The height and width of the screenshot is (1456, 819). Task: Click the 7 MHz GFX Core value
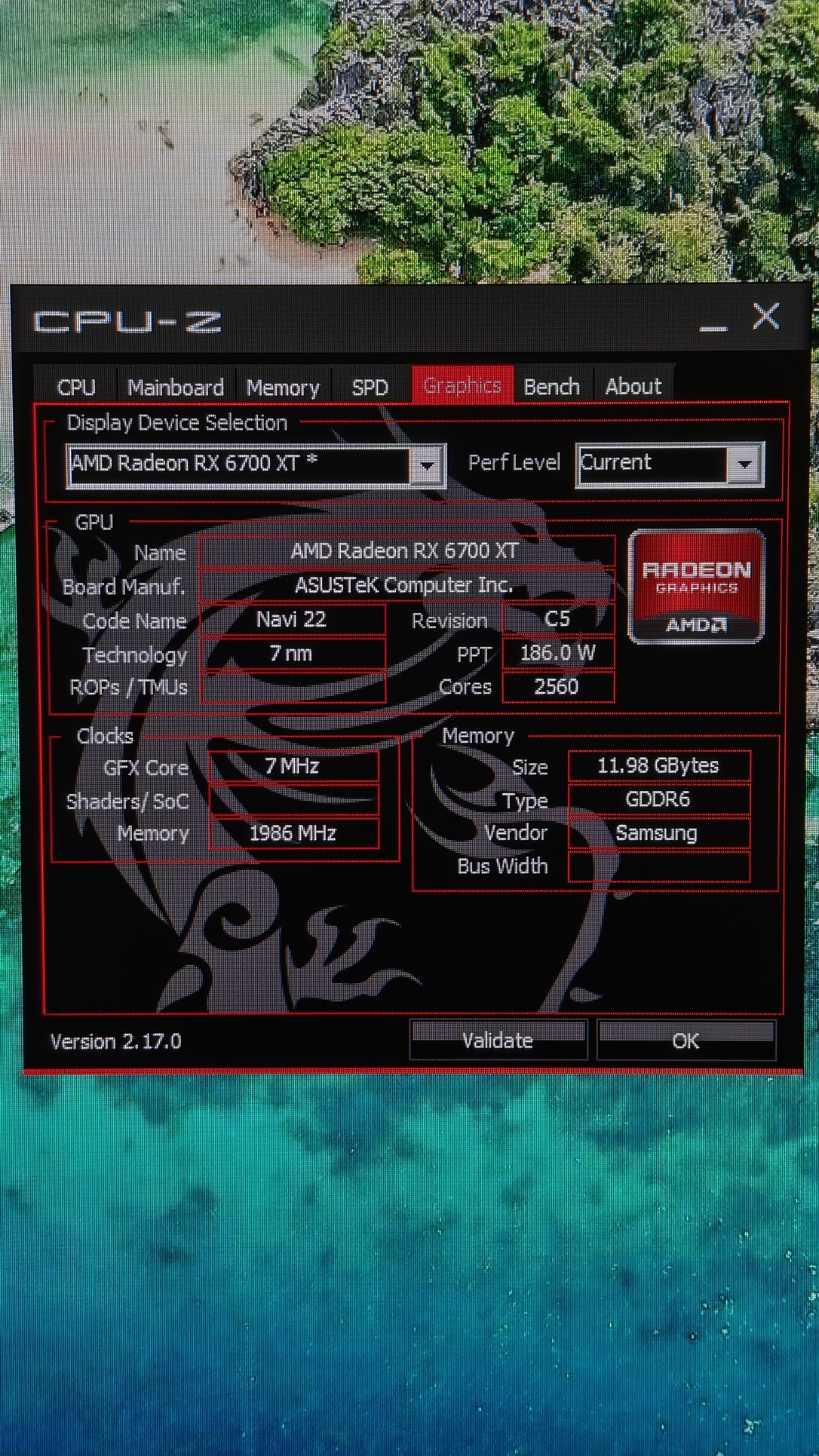[293, 766]
